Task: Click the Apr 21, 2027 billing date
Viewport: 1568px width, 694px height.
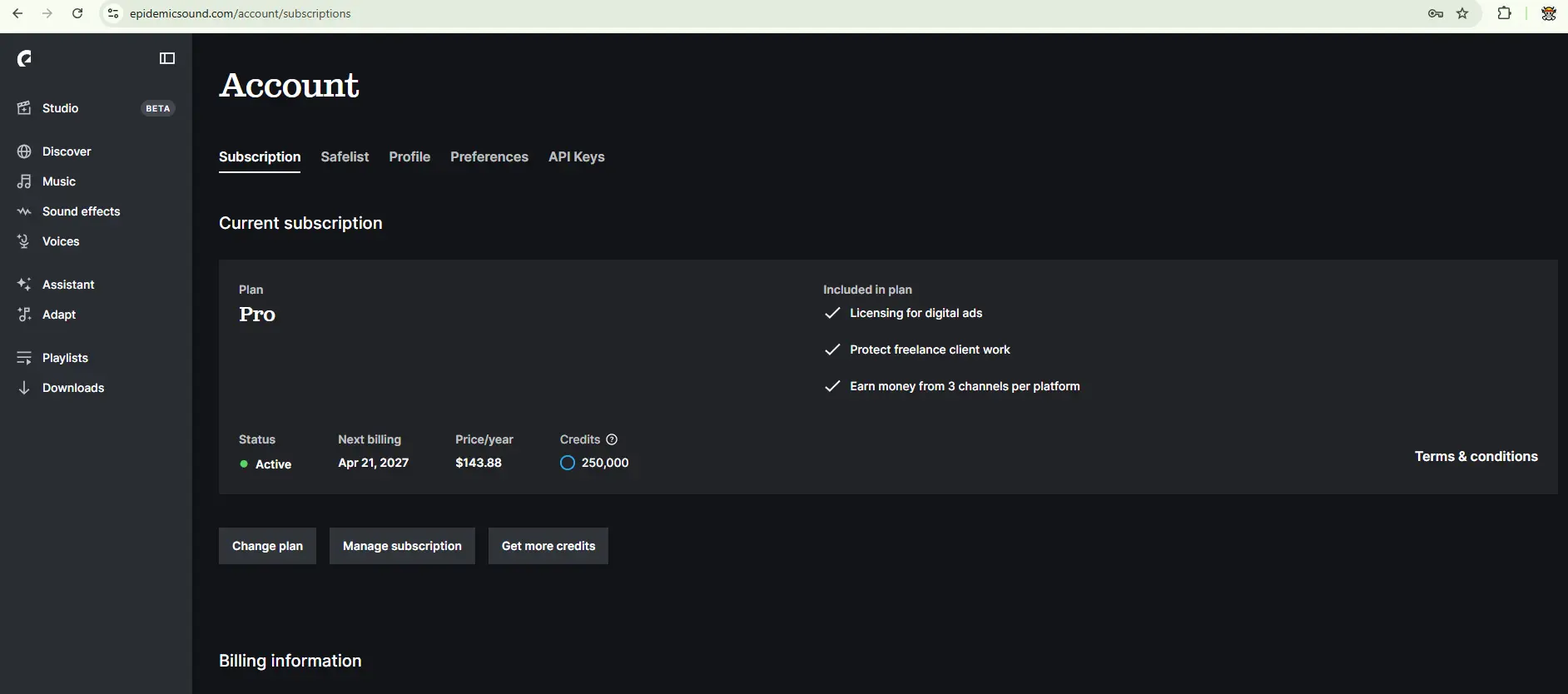Action: point(374,463)
